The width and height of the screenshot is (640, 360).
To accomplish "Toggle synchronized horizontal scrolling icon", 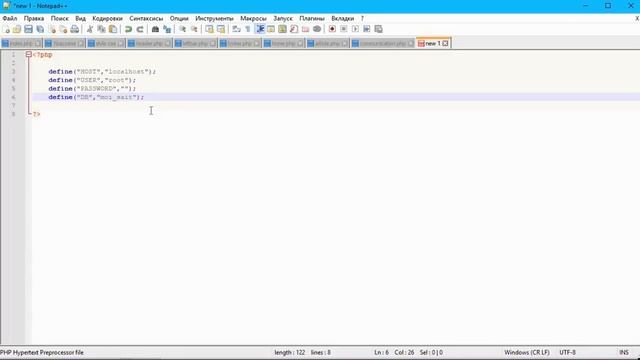I will (221, 29).
